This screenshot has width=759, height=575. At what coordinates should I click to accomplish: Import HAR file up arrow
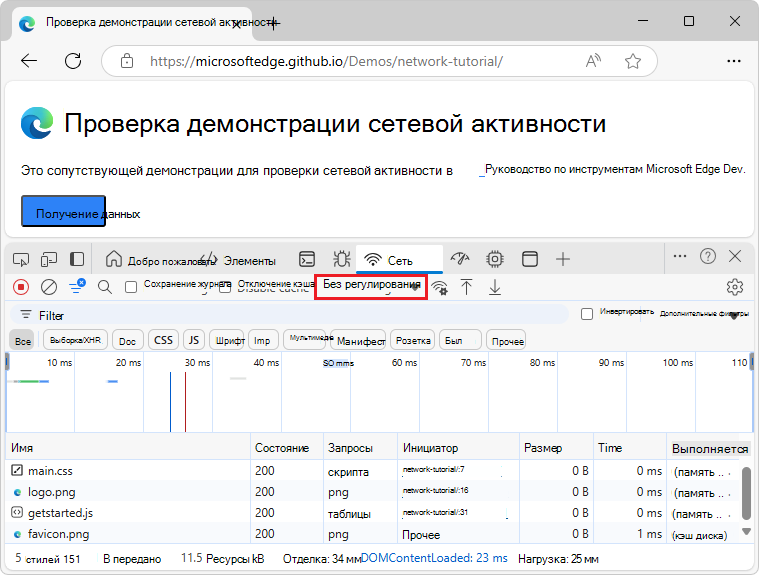466,287
